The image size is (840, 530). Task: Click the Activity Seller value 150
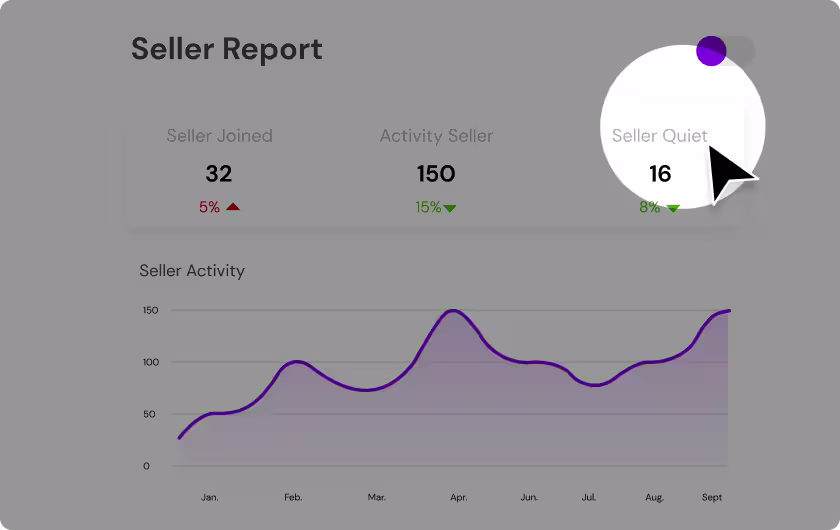coord(436,174)
